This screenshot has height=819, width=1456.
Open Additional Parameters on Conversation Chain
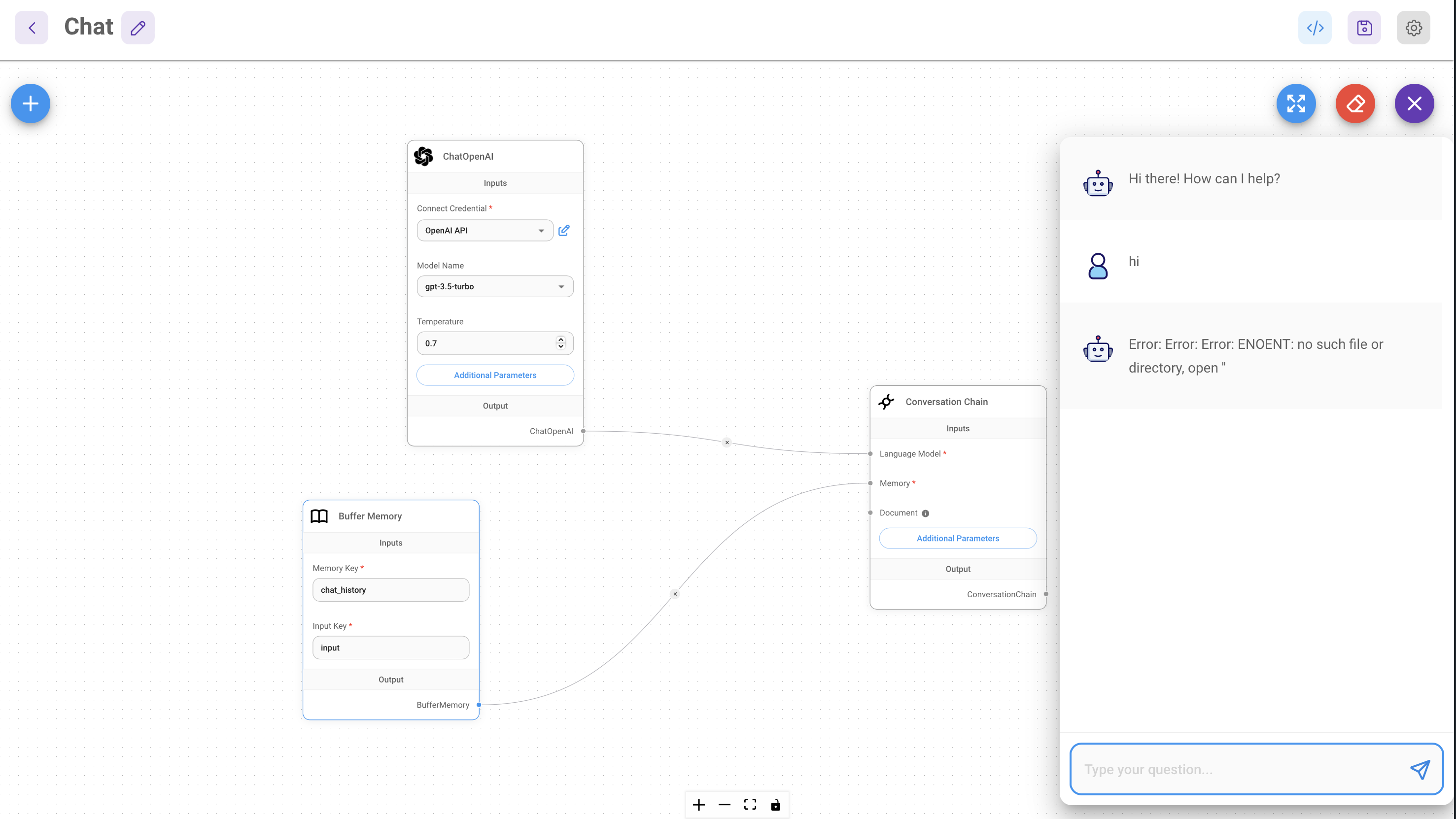958,538
